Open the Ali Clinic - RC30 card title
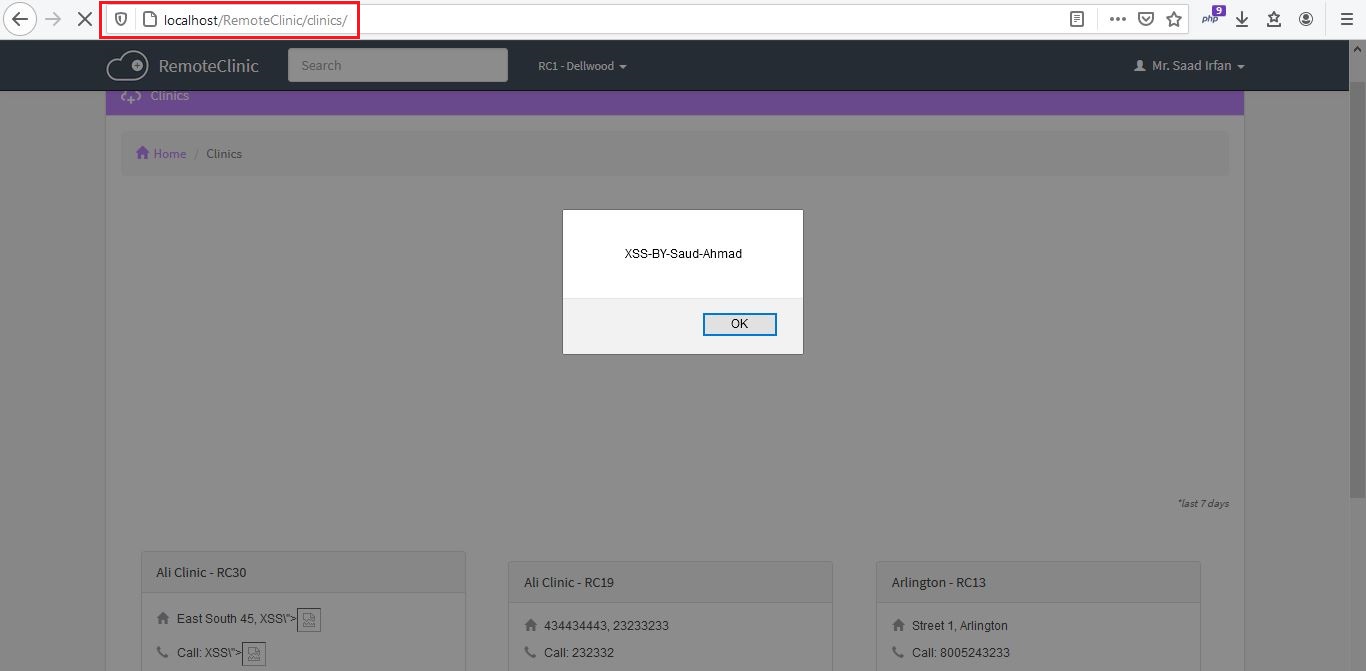 (201, 573)
